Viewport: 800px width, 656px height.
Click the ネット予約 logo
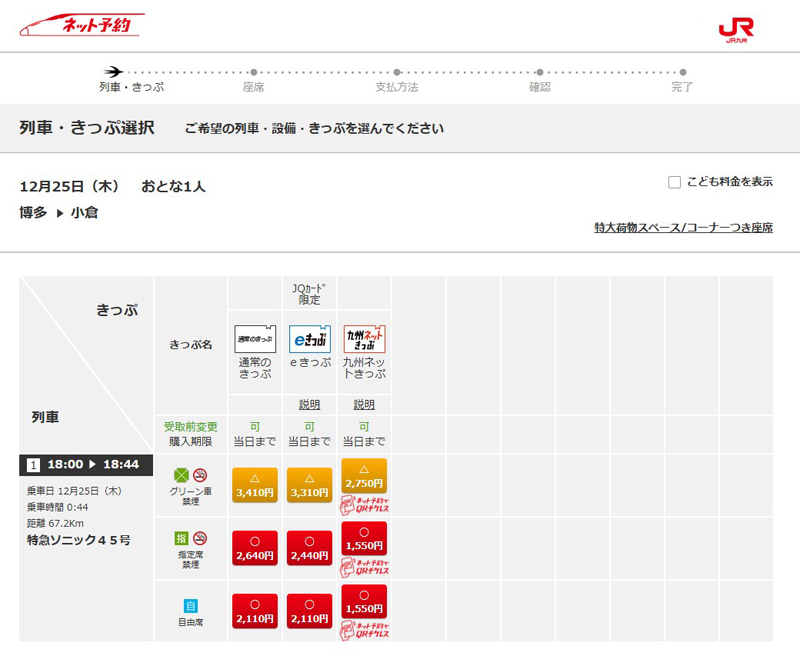[82, 25]
